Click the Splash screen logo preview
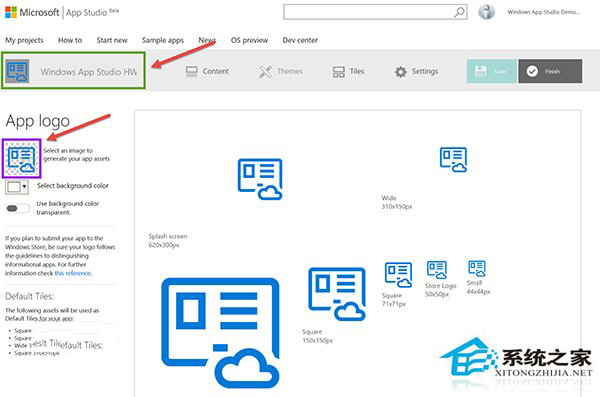This screenshot has height=397, width=600. 260,179
